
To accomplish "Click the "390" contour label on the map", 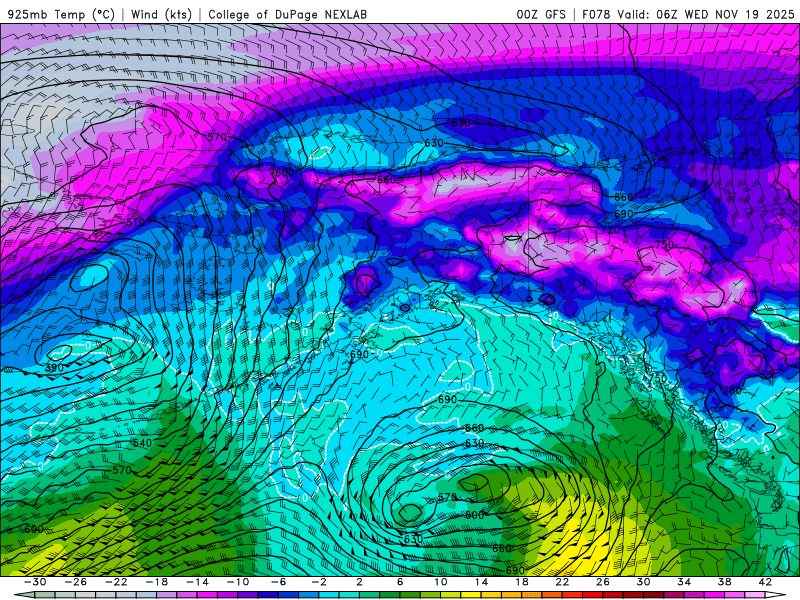I will [x=55, y=367].
